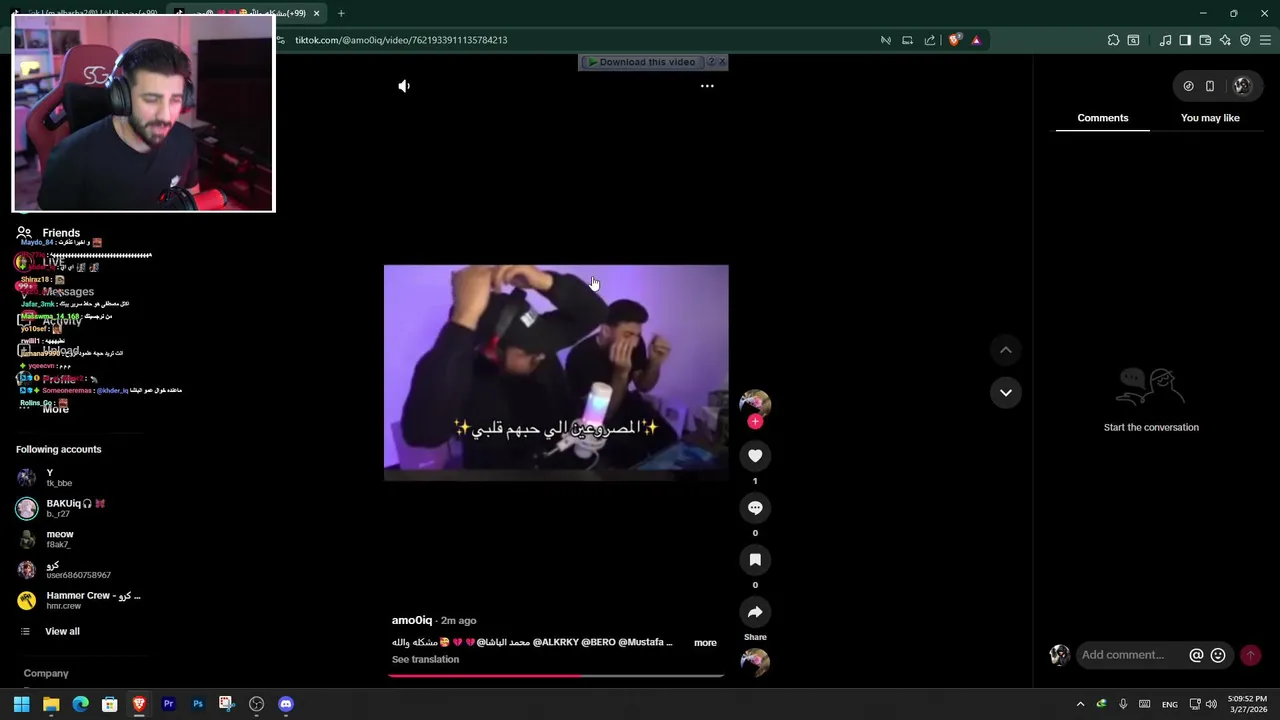The width and height of the screenshot is (1280, 720).
Task: Open More in the TikTok sidebar
Action: click(56, 409)
